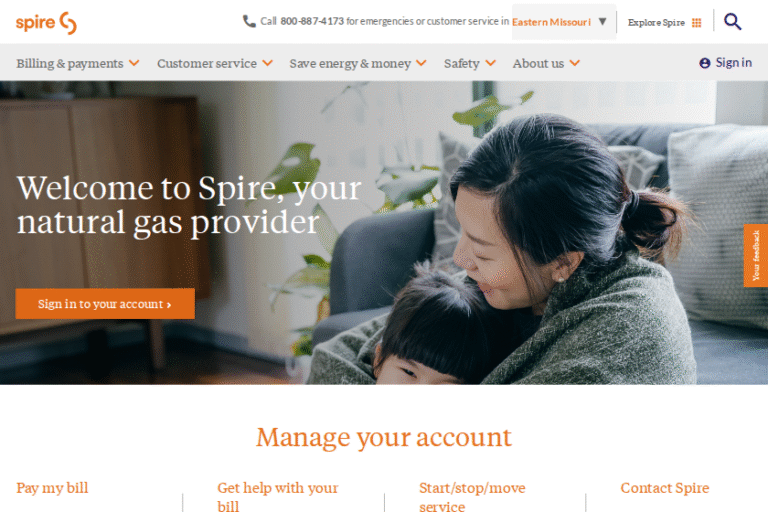Open the search magnifier icon
This screenshot has height=512, width=768.
point(732,22)
